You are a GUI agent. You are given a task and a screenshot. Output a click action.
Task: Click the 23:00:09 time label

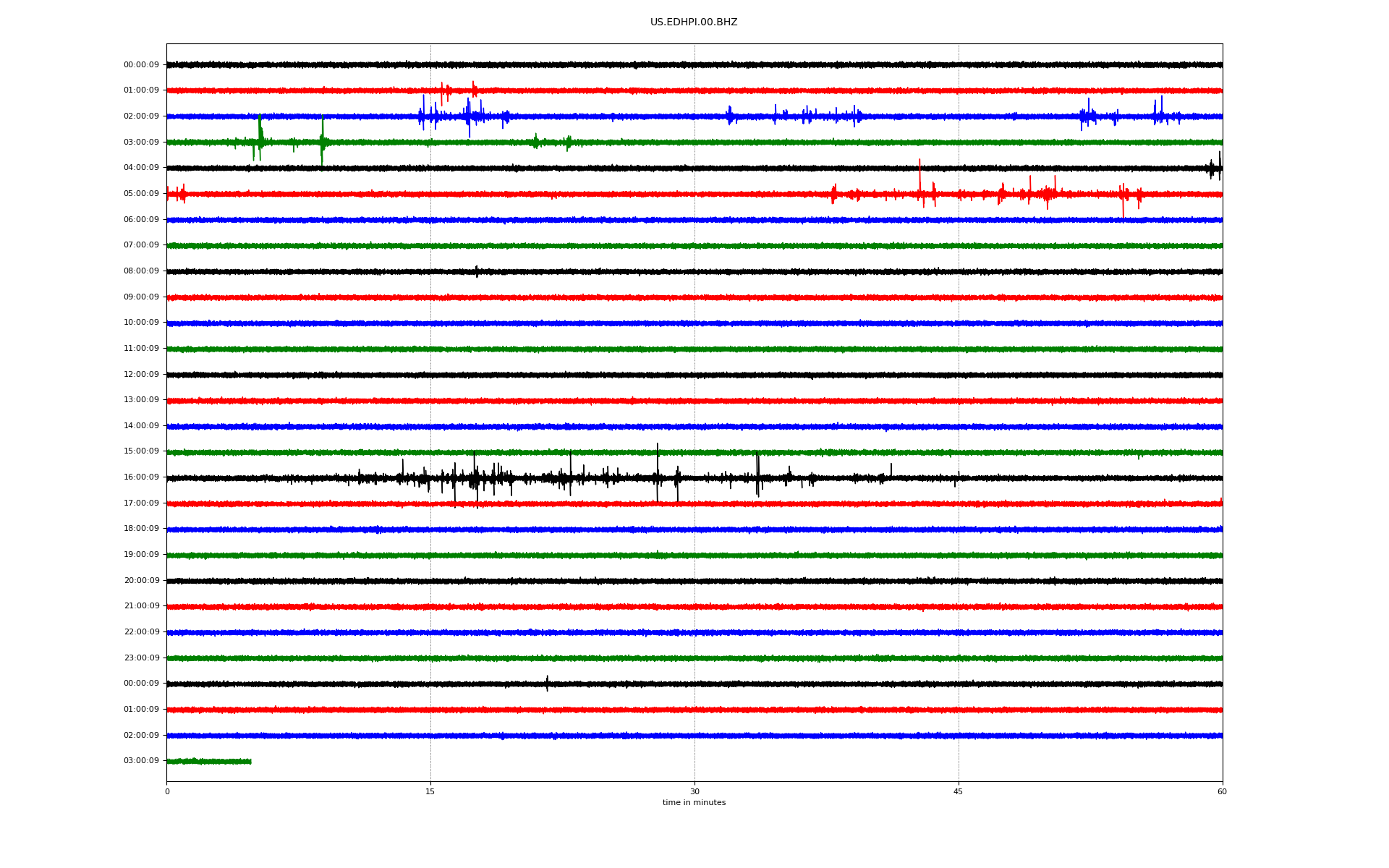[141, 658]
